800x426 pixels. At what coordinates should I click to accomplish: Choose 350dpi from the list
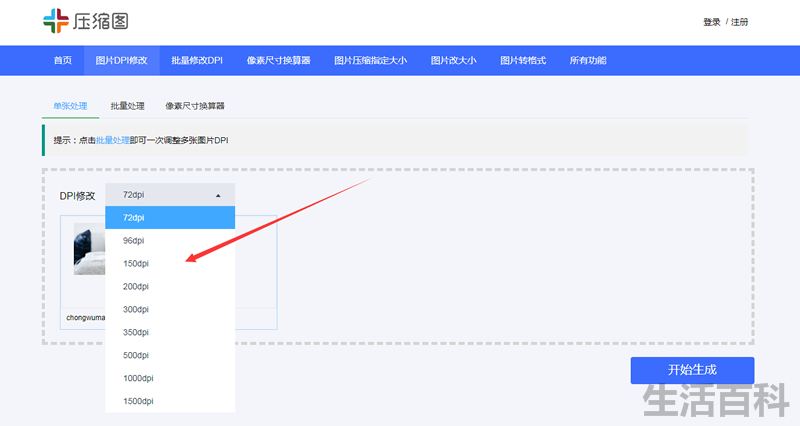[170, 332]
